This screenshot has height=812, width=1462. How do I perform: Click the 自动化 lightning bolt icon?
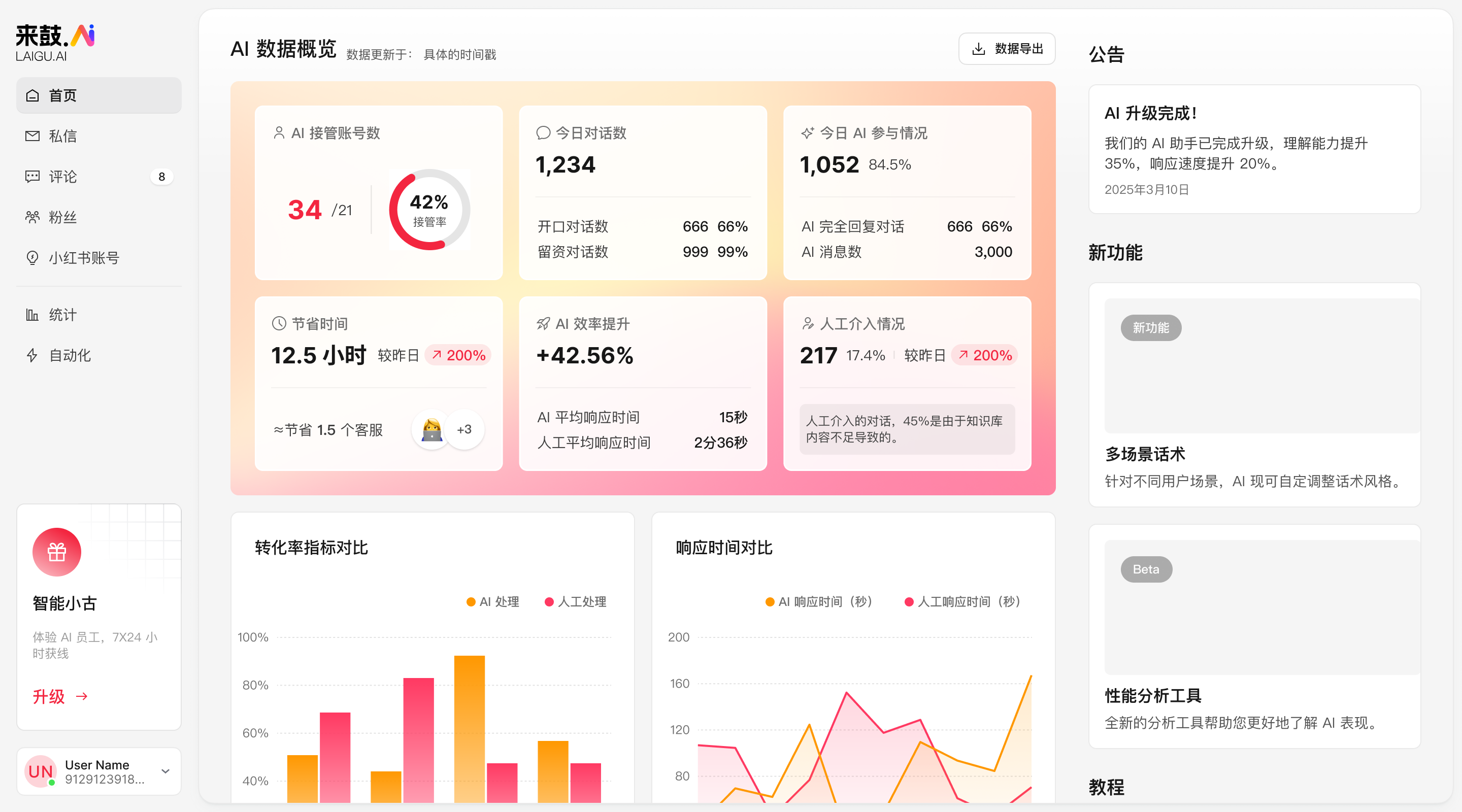32,355
